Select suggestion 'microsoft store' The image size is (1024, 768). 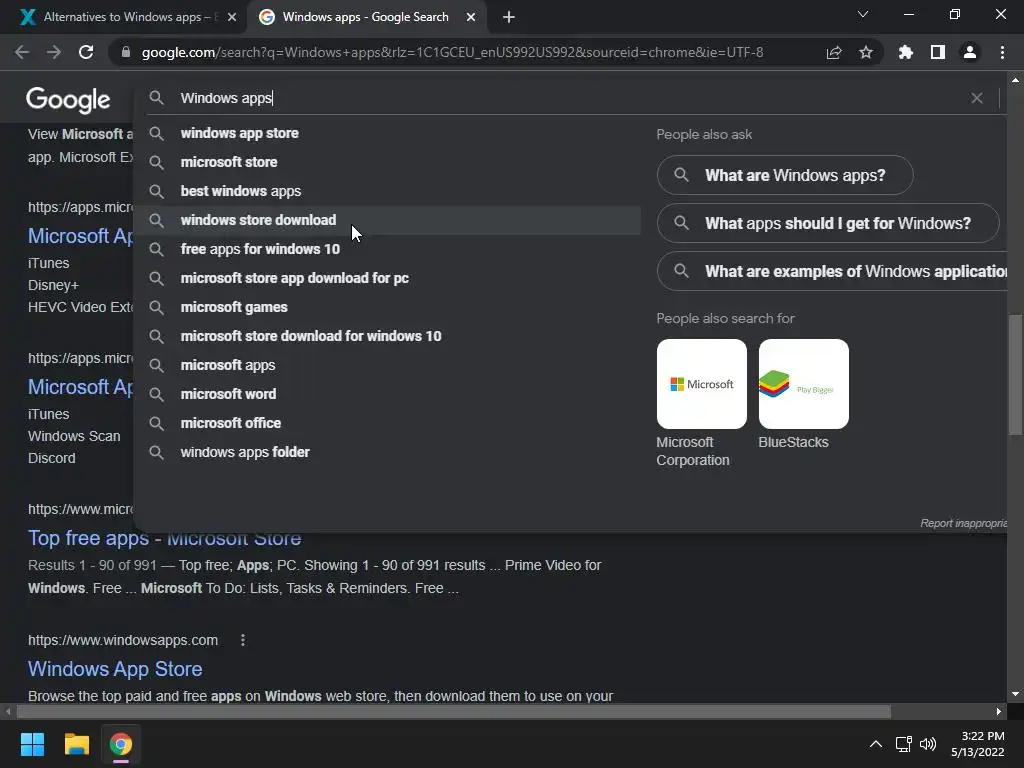(x=387, y=162)
